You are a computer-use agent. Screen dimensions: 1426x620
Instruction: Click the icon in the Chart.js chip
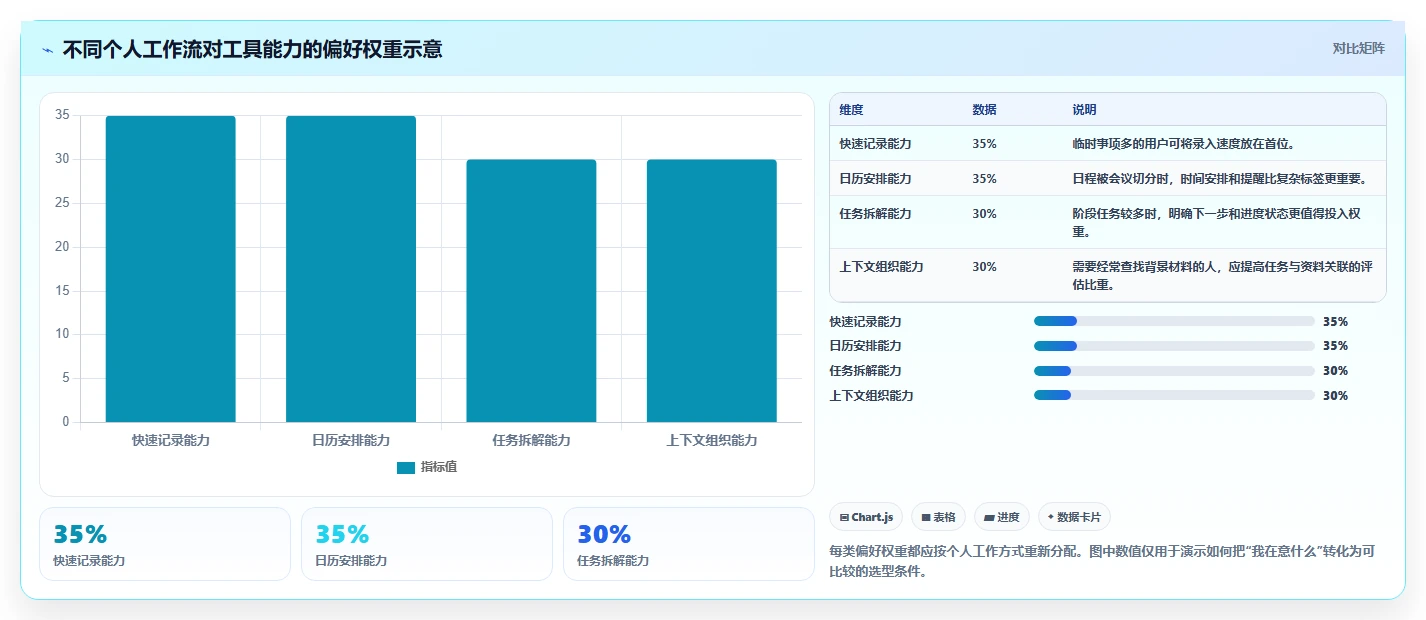tap(844, 518)
